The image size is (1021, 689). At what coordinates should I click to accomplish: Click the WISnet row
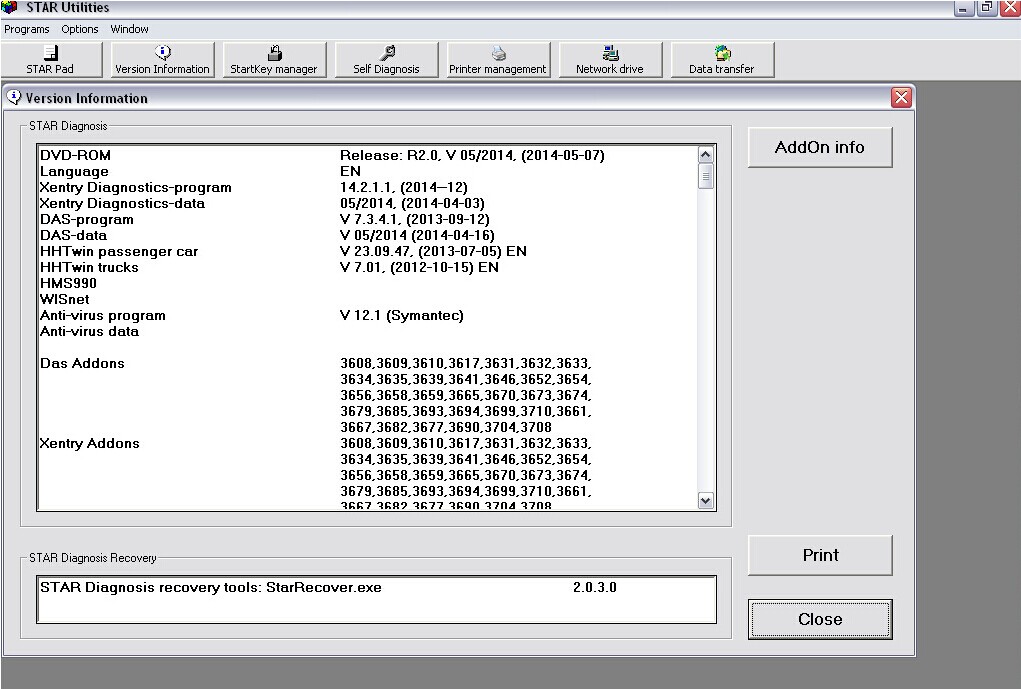65,299
